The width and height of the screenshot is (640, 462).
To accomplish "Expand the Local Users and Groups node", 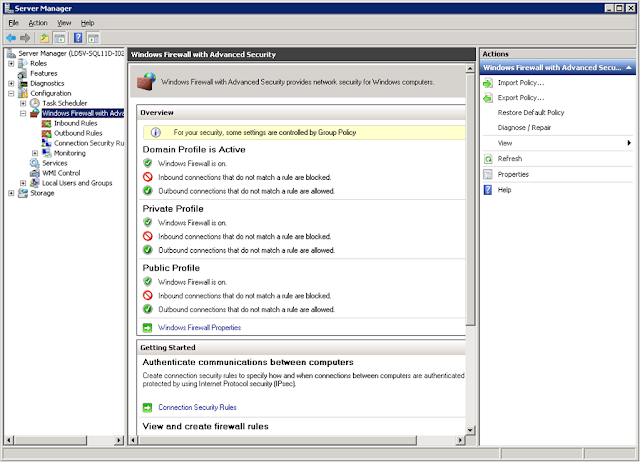I will point(23,183).
